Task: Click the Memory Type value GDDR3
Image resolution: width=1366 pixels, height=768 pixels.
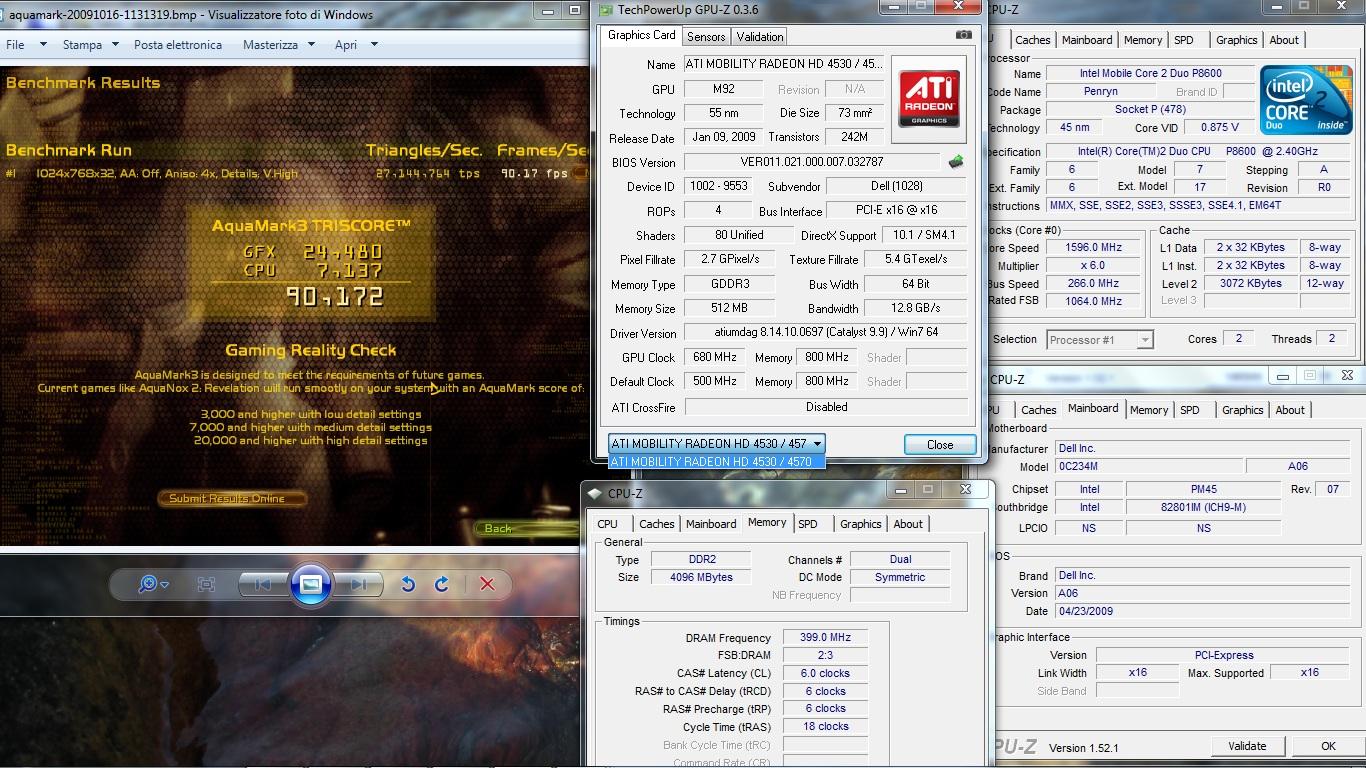Action: coord(729,284)
